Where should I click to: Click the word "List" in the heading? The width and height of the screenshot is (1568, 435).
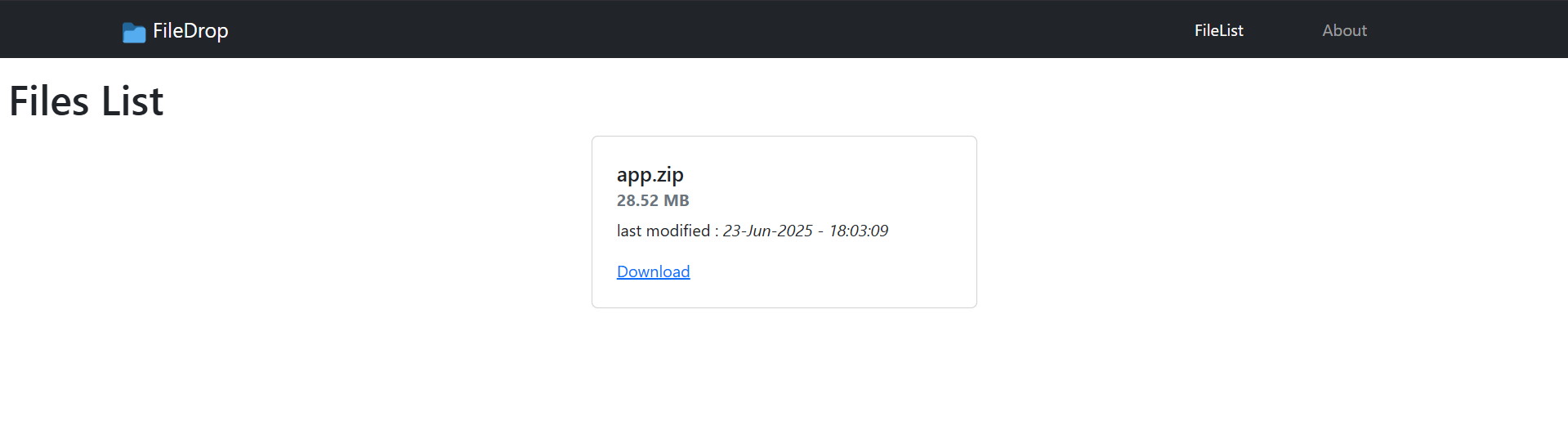click(x=132, y=101)
